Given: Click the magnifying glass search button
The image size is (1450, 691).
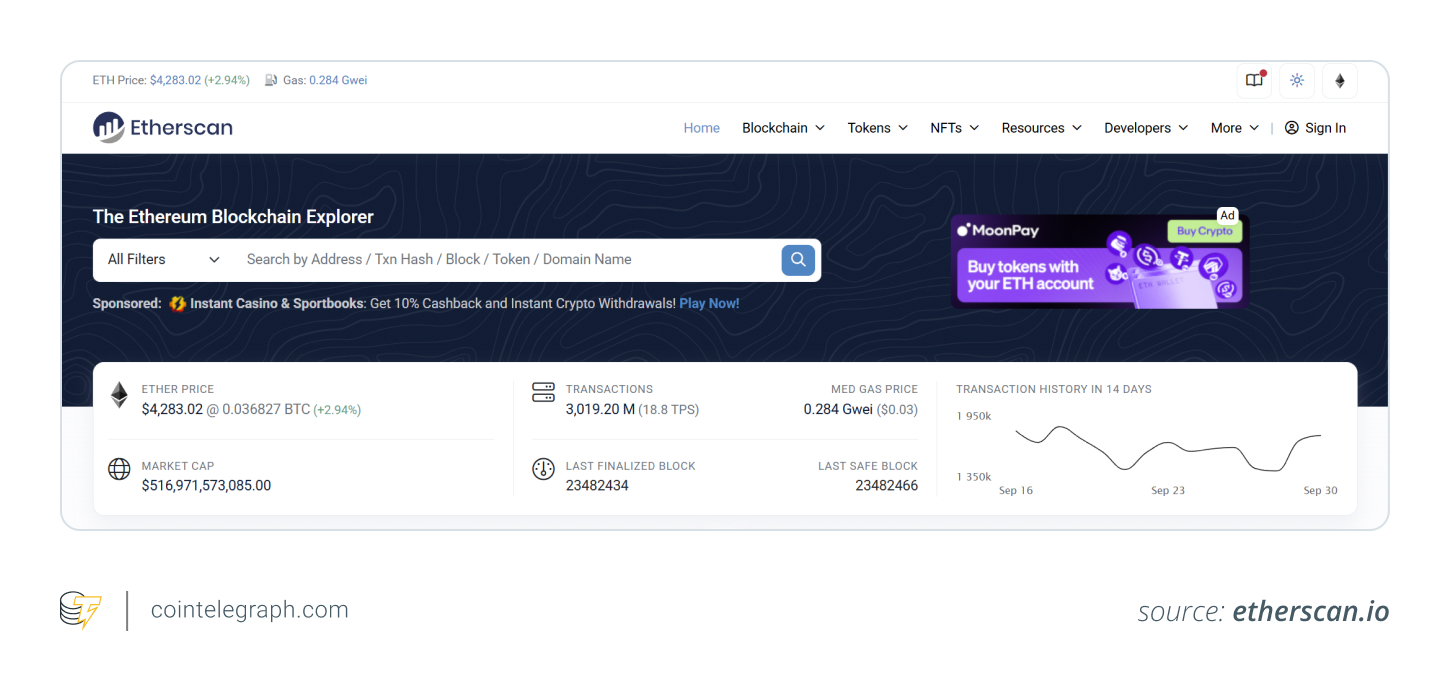Looking at the screenshot, I should 797,260.
